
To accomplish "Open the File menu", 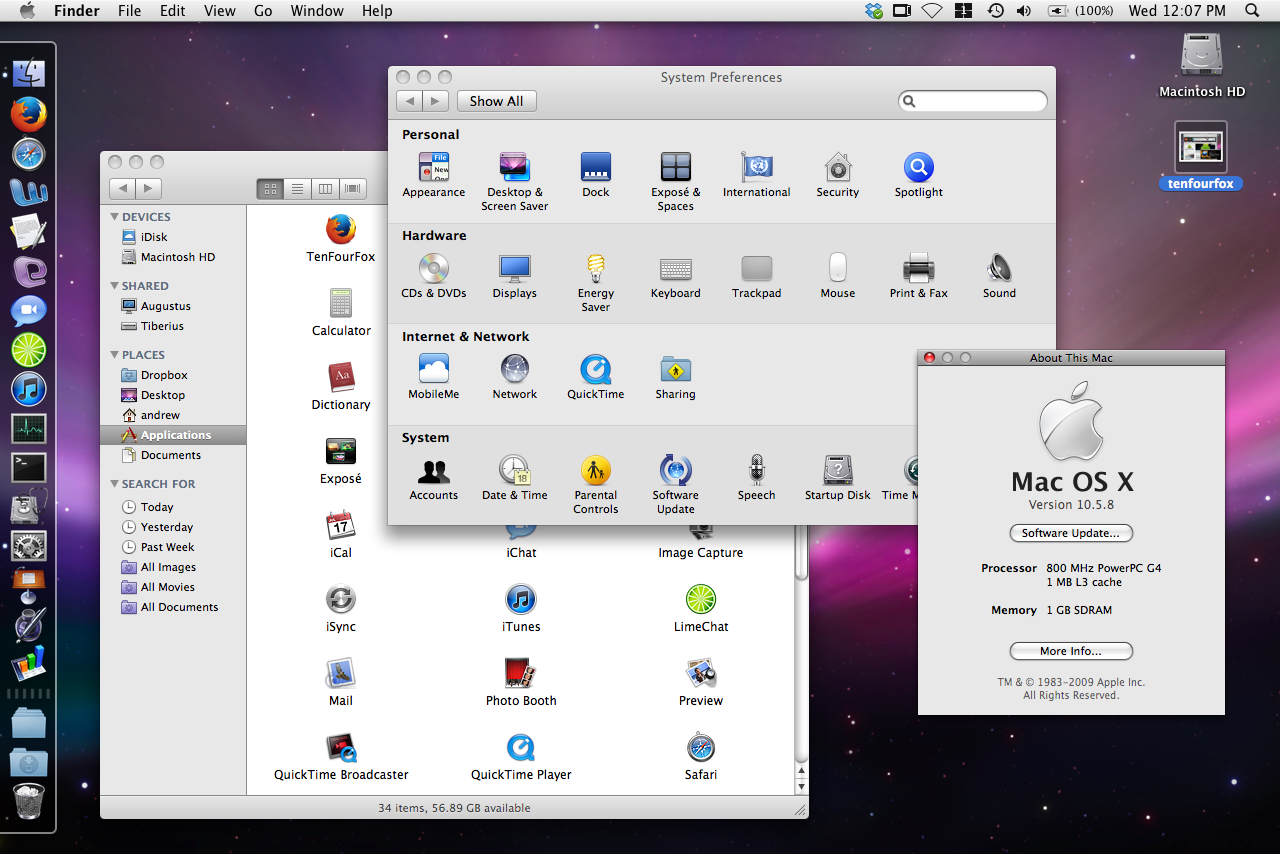I will (129, 11).
